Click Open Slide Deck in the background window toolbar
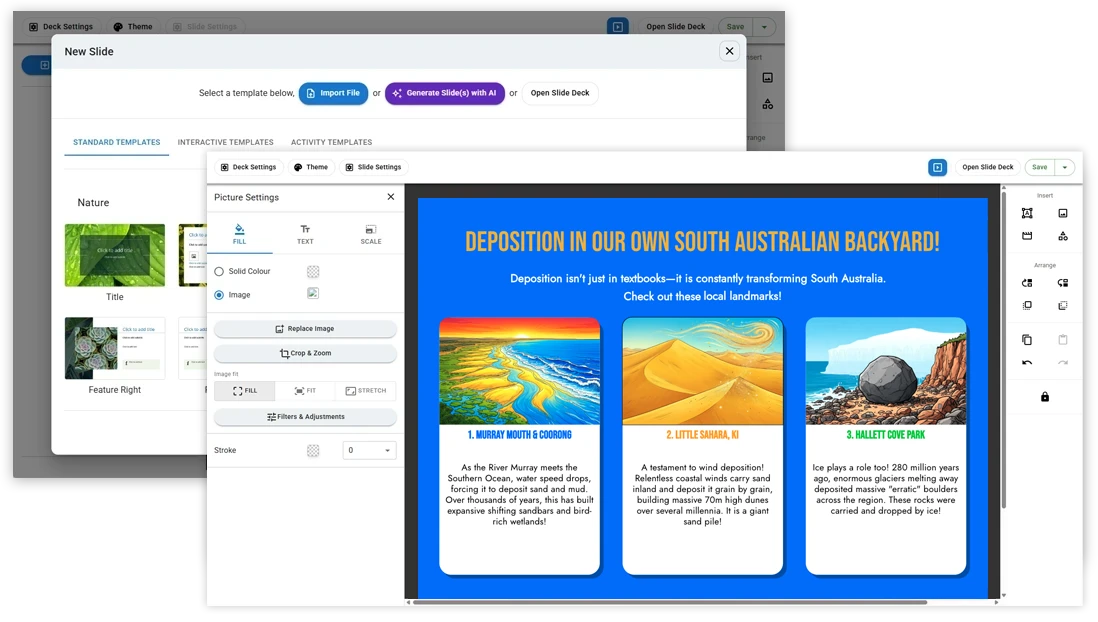Image resolution: width=1098 pixels, height=622 pixels. (x=675, y=27)
